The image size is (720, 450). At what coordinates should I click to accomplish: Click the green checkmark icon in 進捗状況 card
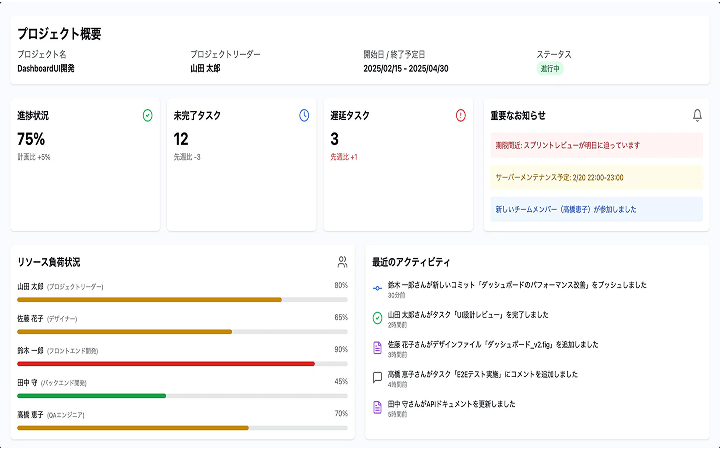[147, 115]
